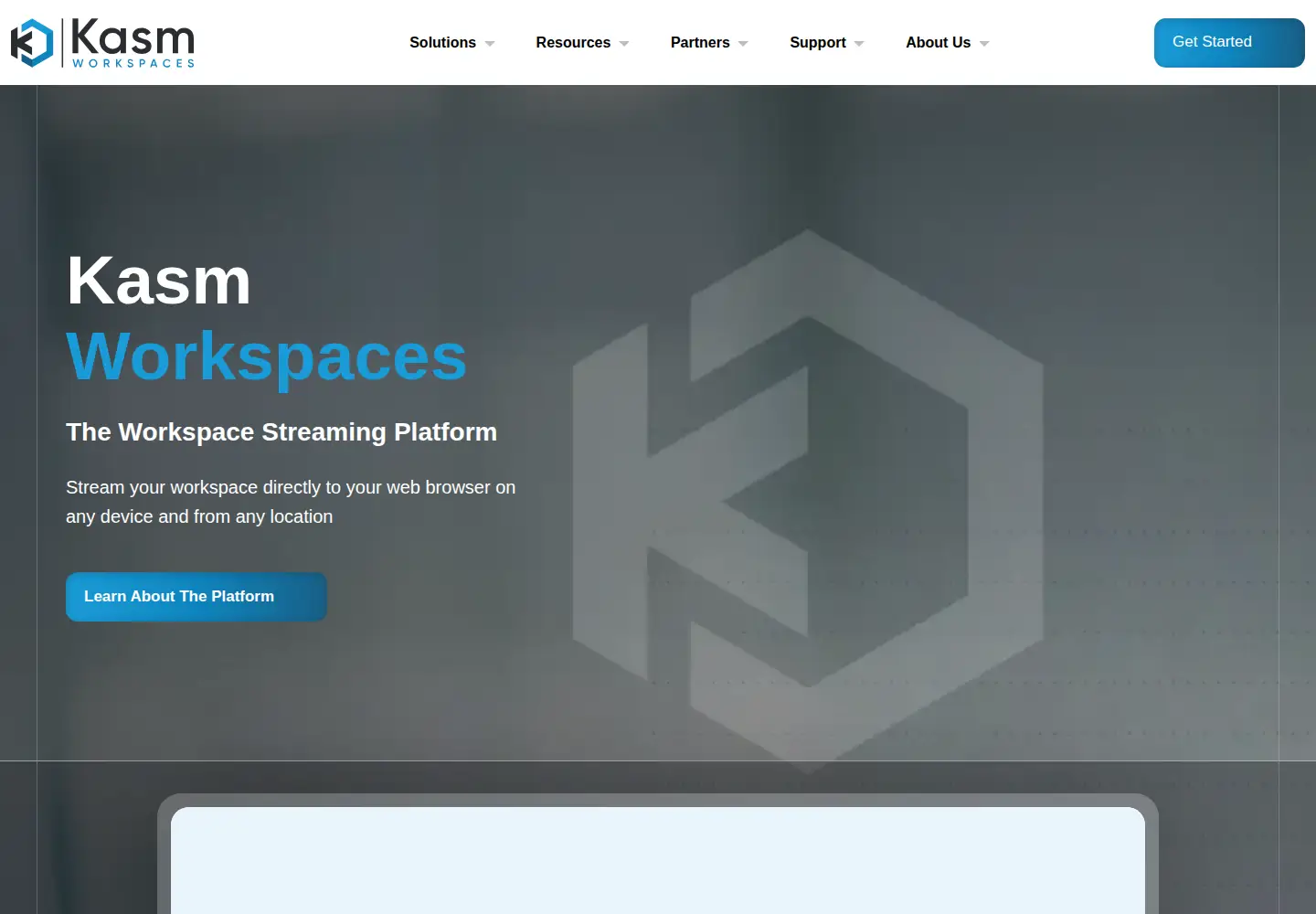Expand the Solutions dropdown arrow
This screenshot has width=1316, height=914.
click(x=490, y=44)
